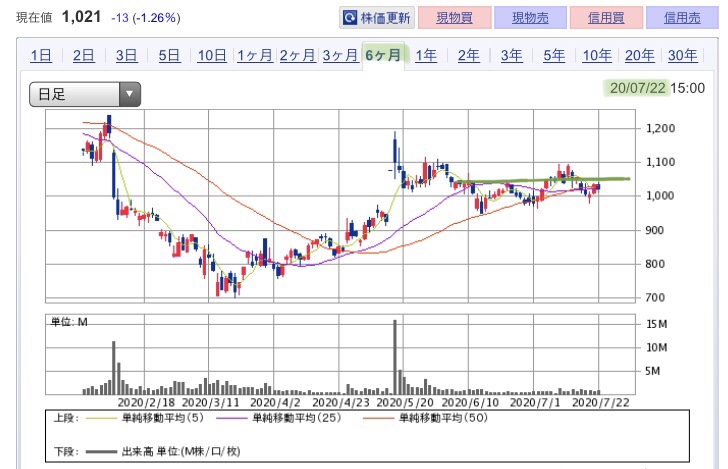Select the 2日 period tab
The height and width of the screenshot is (469, 728).
(x=84, y=56)
